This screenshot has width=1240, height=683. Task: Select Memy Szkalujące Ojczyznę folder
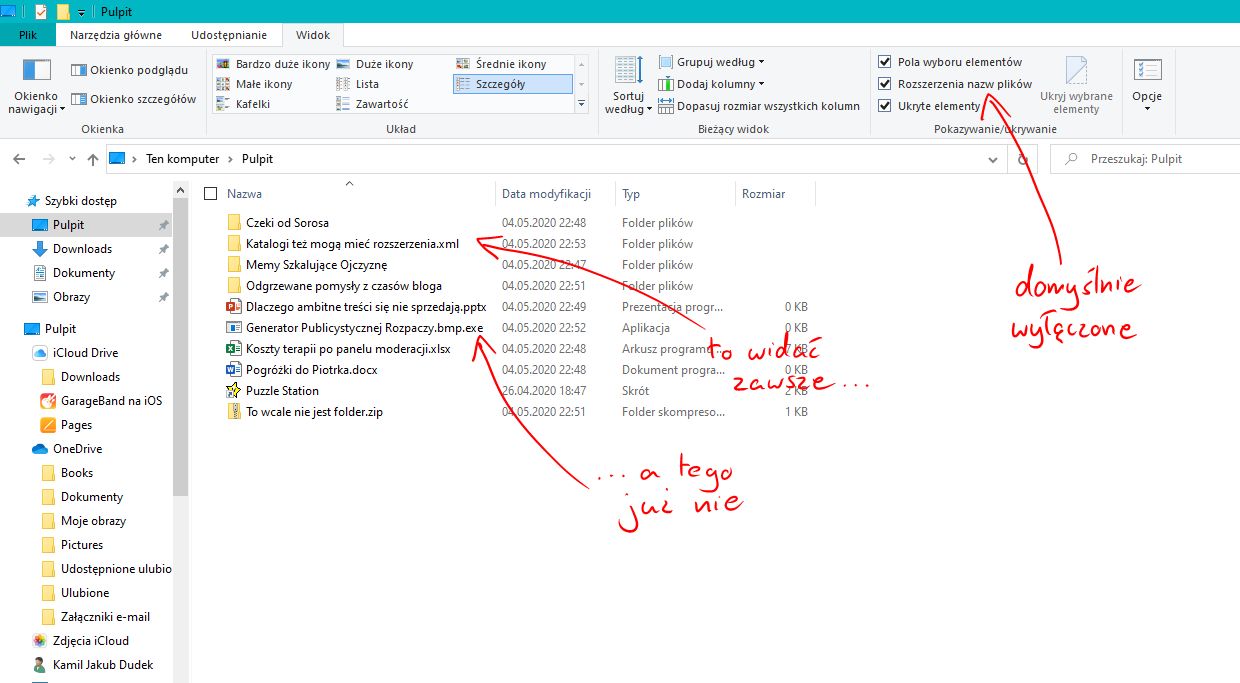[x=316, y=265]
